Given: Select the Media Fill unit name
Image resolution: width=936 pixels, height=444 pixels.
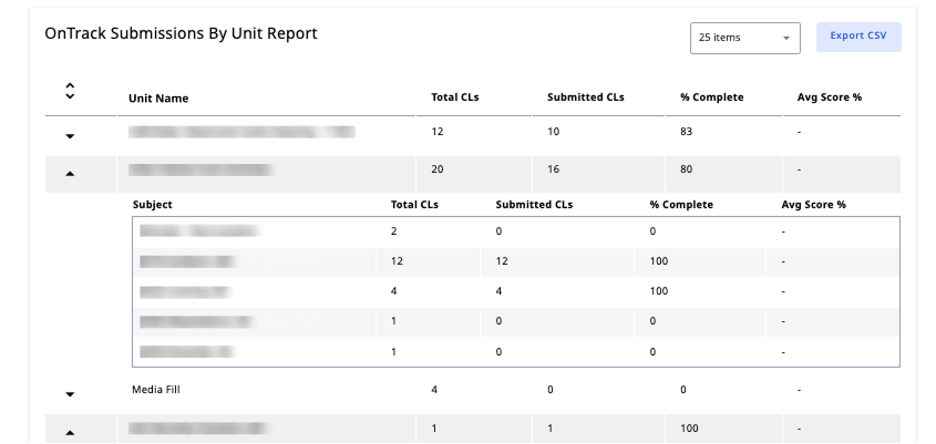Looking at the screenshot, I should [156, 390].
